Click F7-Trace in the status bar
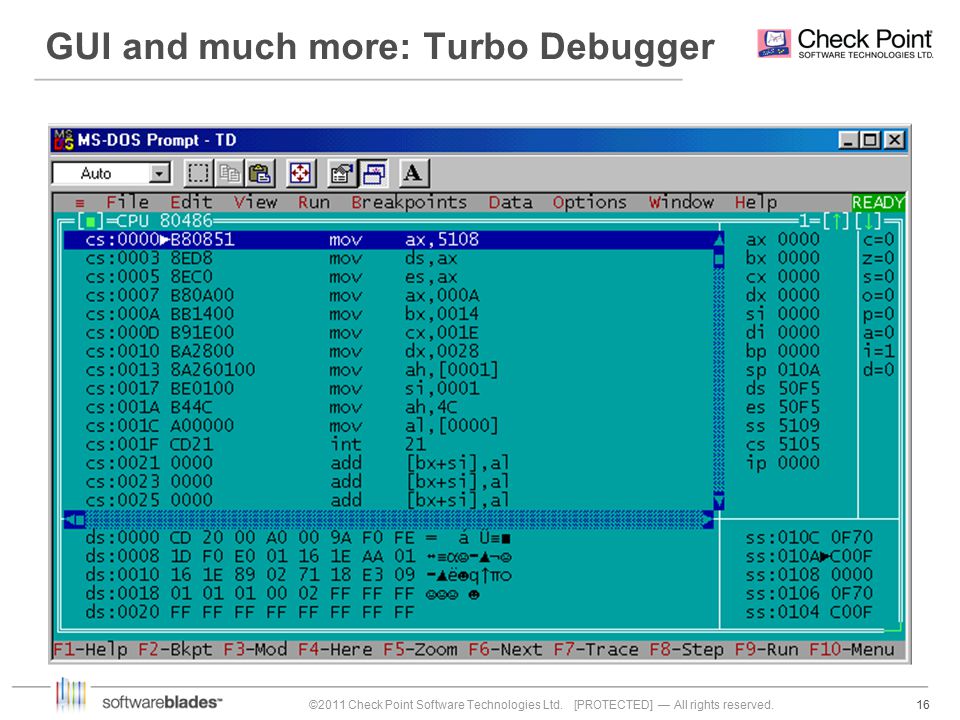The height and width of the screenshot is (720, 960). point(596,649)
